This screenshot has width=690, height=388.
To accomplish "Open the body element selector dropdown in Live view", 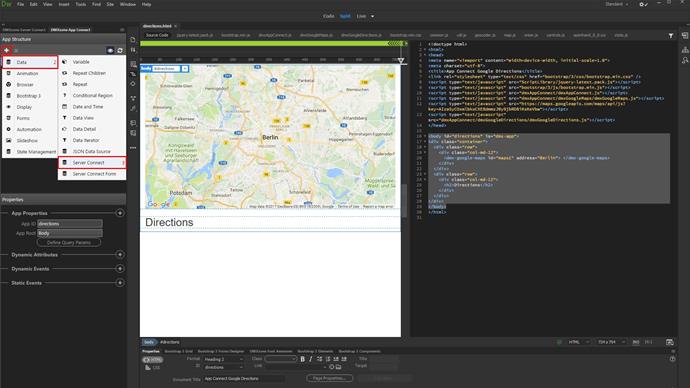I will pyautogui.click(x=185, y=69).
